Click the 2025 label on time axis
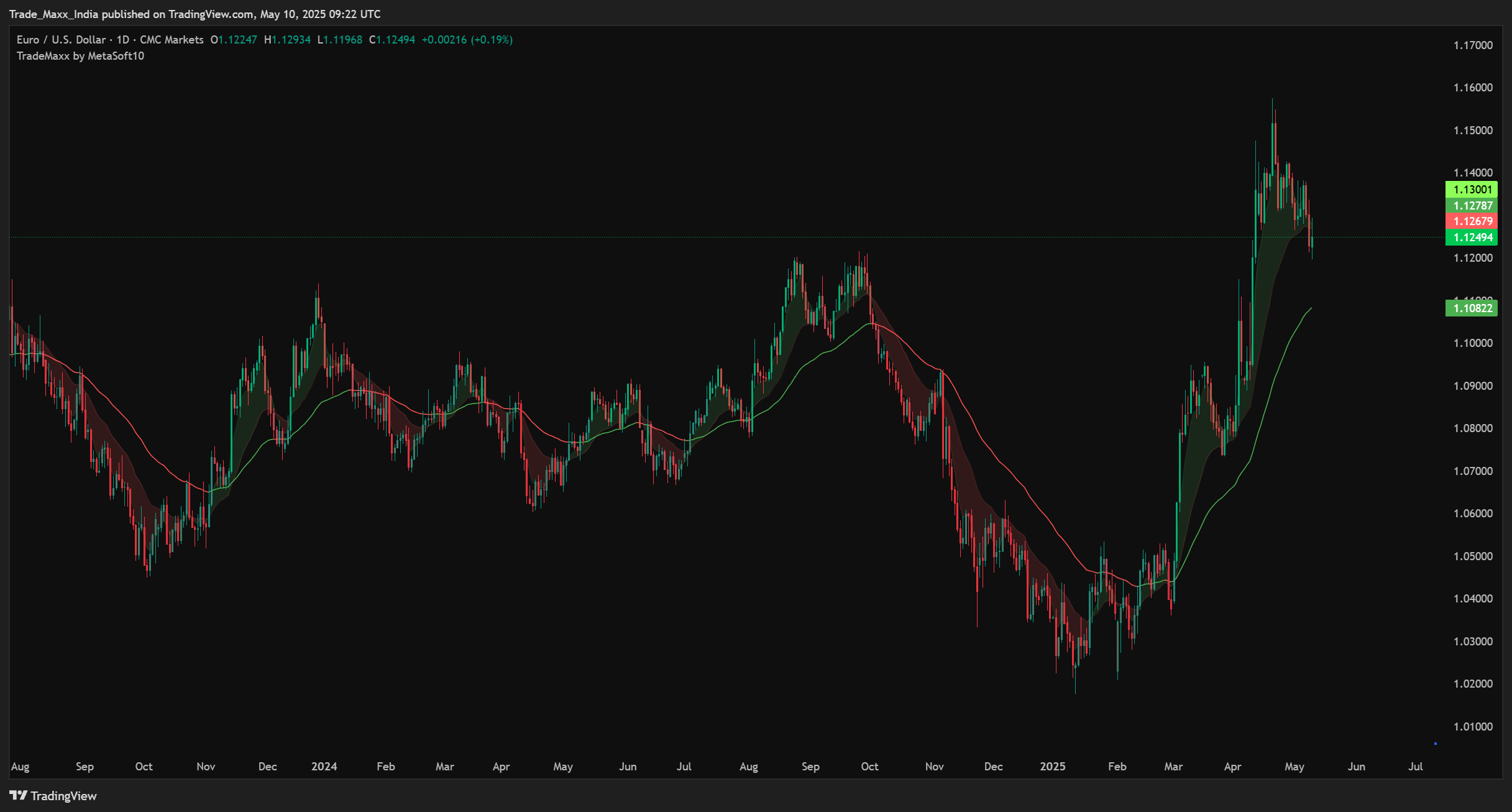 point(1054,767)
